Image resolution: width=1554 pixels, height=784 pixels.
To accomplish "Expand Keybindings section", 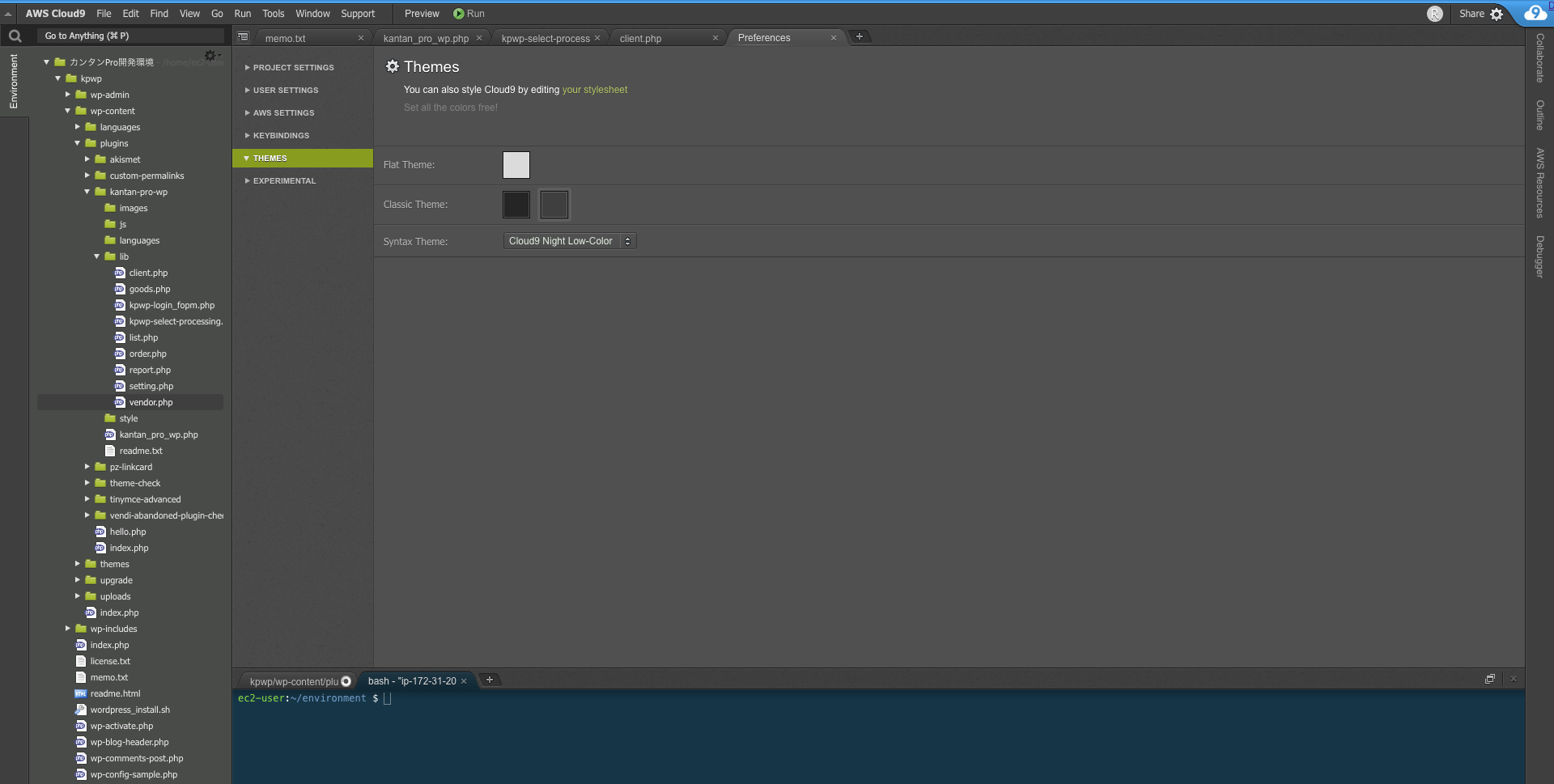I will (303, 135).
